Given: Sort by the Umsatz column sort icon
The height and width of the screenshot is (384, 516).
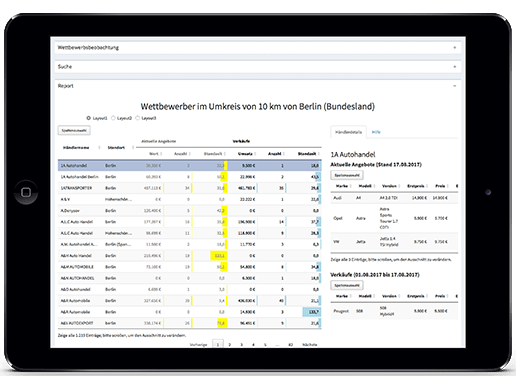Looking at the screenshot, I should coord(255,154).
